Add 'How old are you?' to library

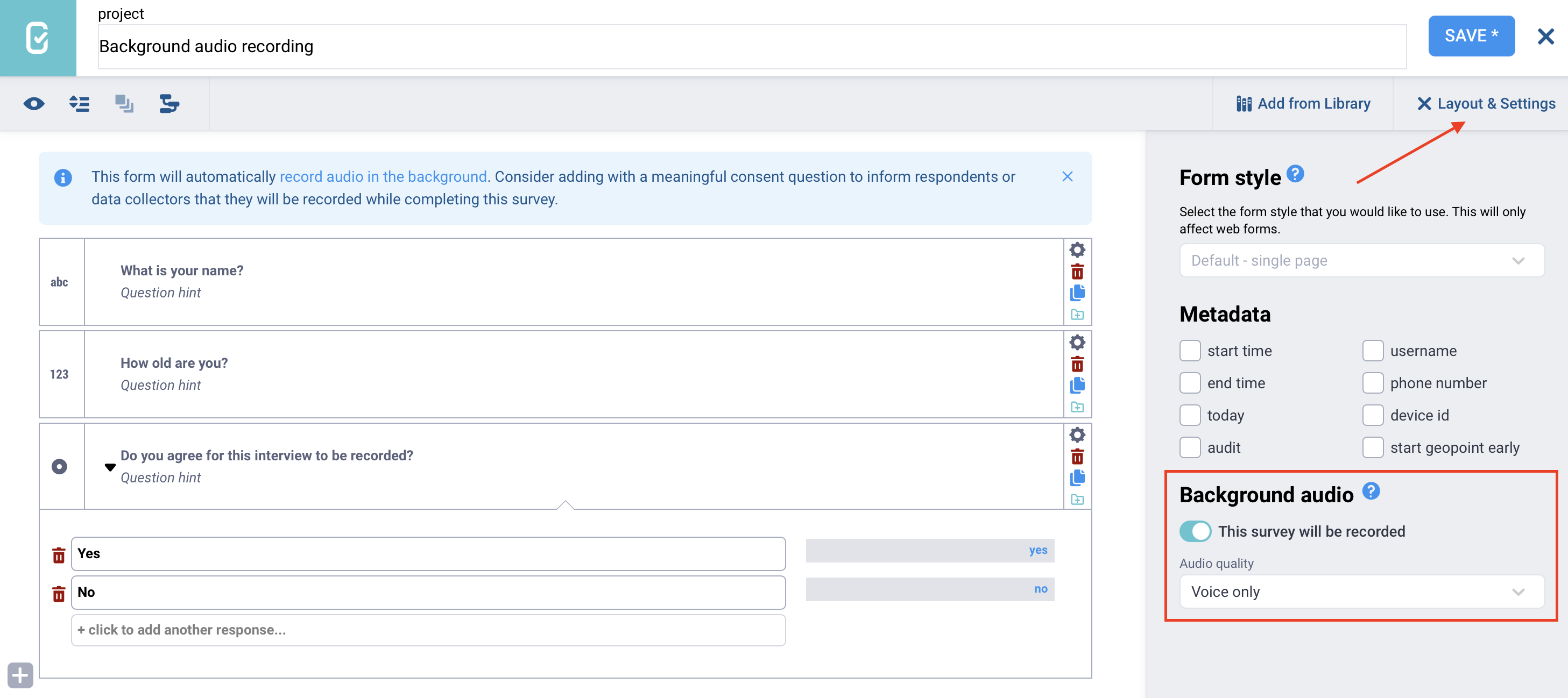[1077, 407]
